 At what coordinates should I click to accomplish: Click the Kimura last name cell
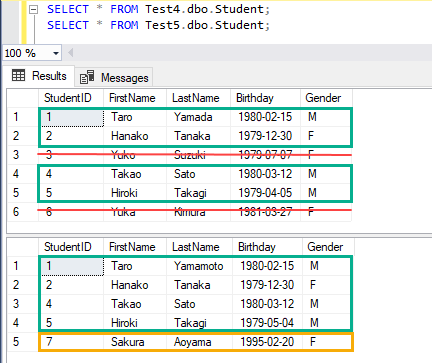point(198,212)
